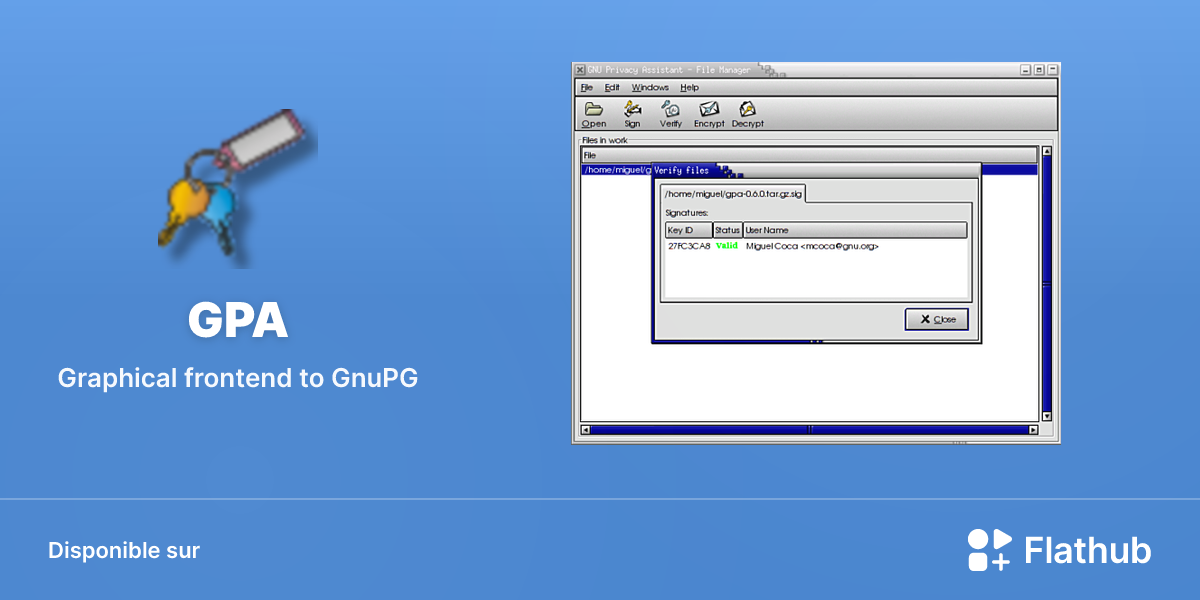
Task: Click horizontal scrollbar right arrow
Action: click(x=1033, y=430)
